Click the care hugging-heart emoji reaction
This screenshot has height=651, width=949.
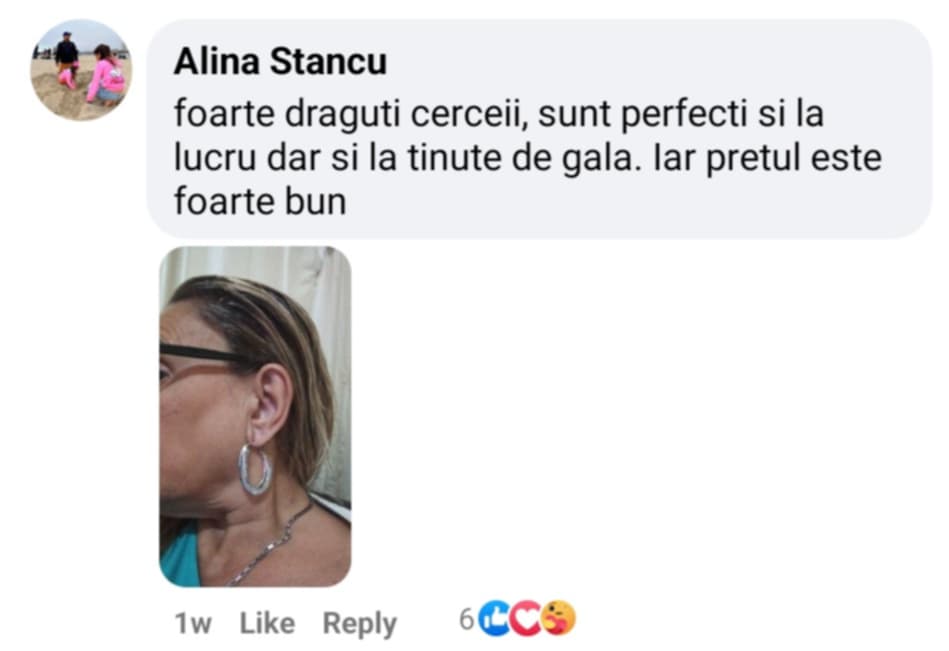(x=559, y=618)
